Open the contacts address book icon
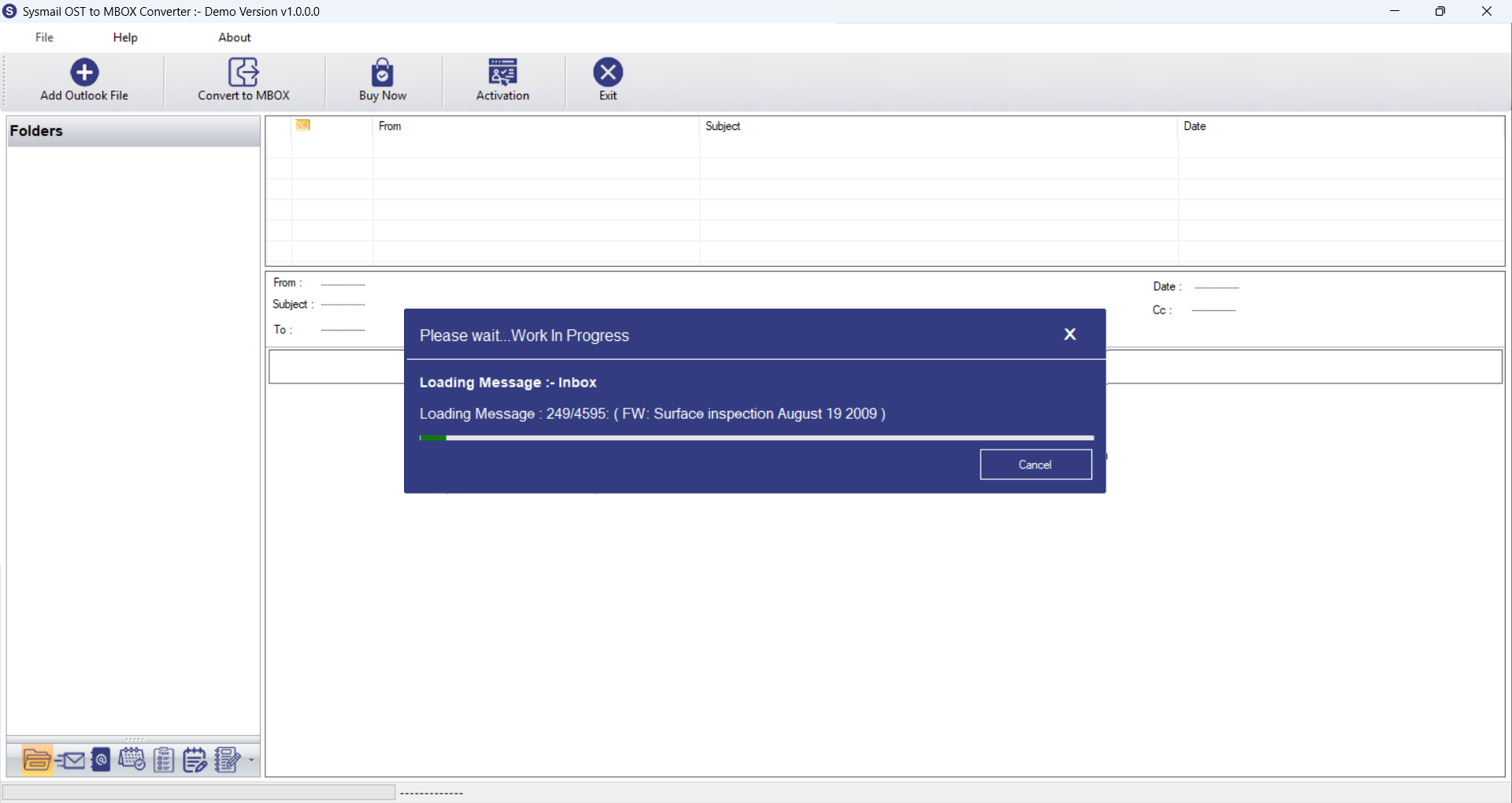 (x=101, y=760)
